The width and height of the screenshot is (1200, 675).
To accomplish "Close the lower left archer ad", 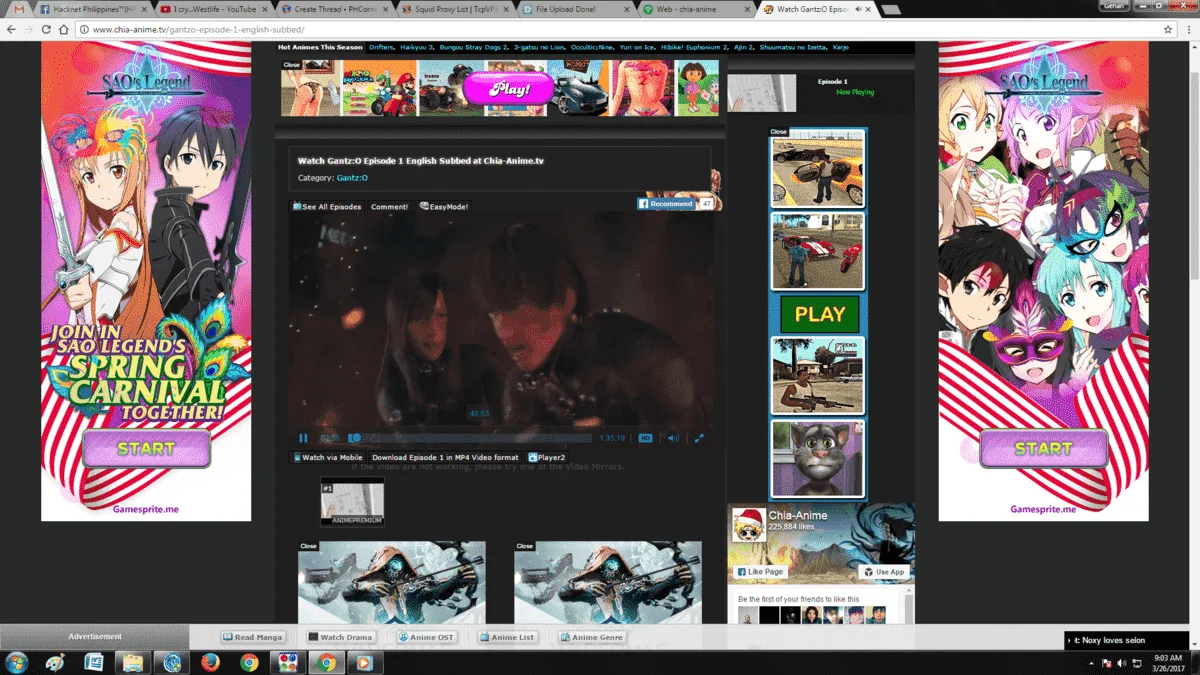I will 308,546.
